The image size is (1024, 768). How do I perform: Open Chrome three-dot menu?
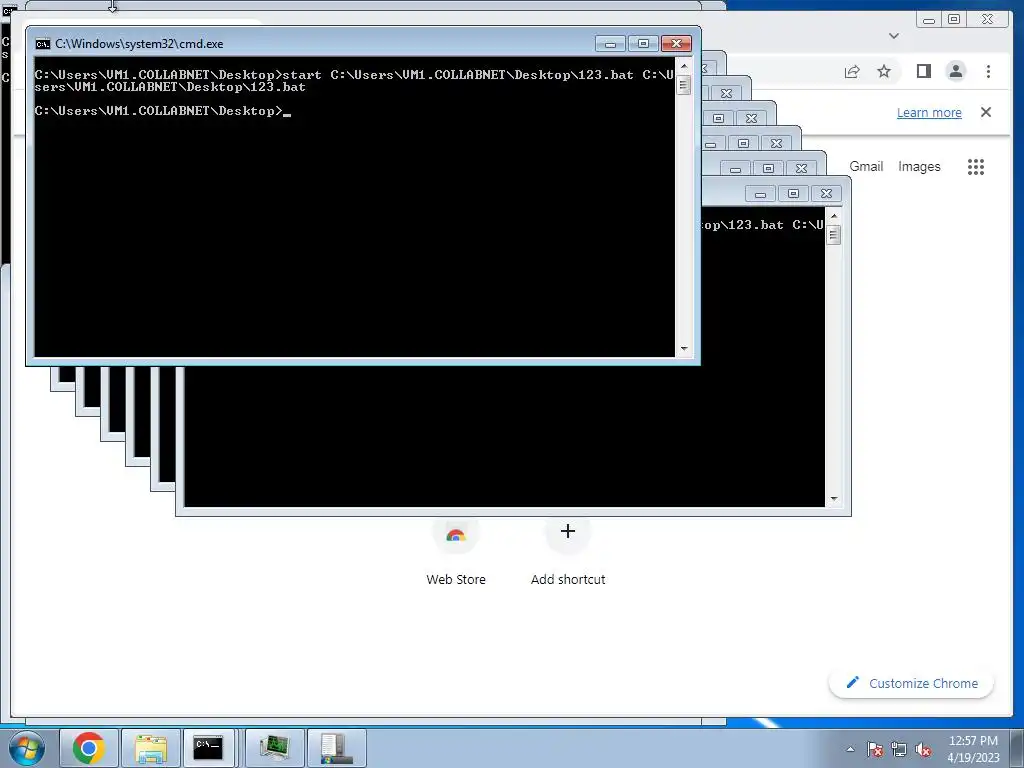988,71
